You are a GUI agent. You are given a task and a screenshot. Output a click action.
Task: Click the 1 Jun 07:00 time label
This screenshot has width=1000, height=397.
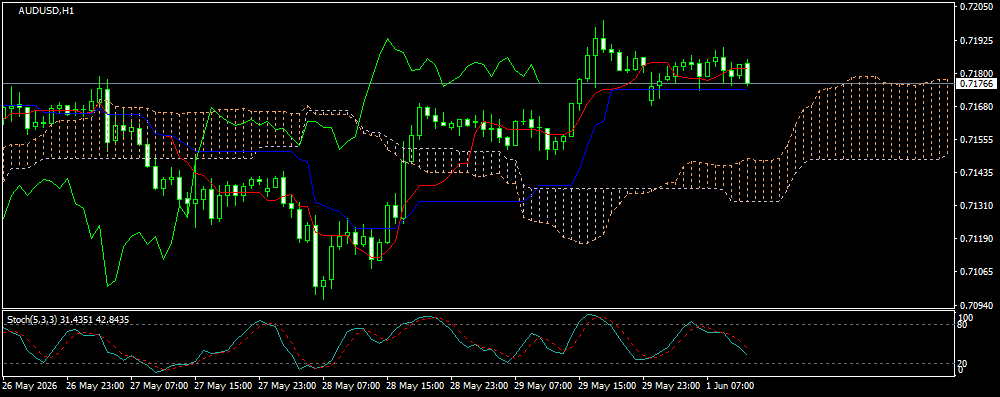(x=731, y=386)
